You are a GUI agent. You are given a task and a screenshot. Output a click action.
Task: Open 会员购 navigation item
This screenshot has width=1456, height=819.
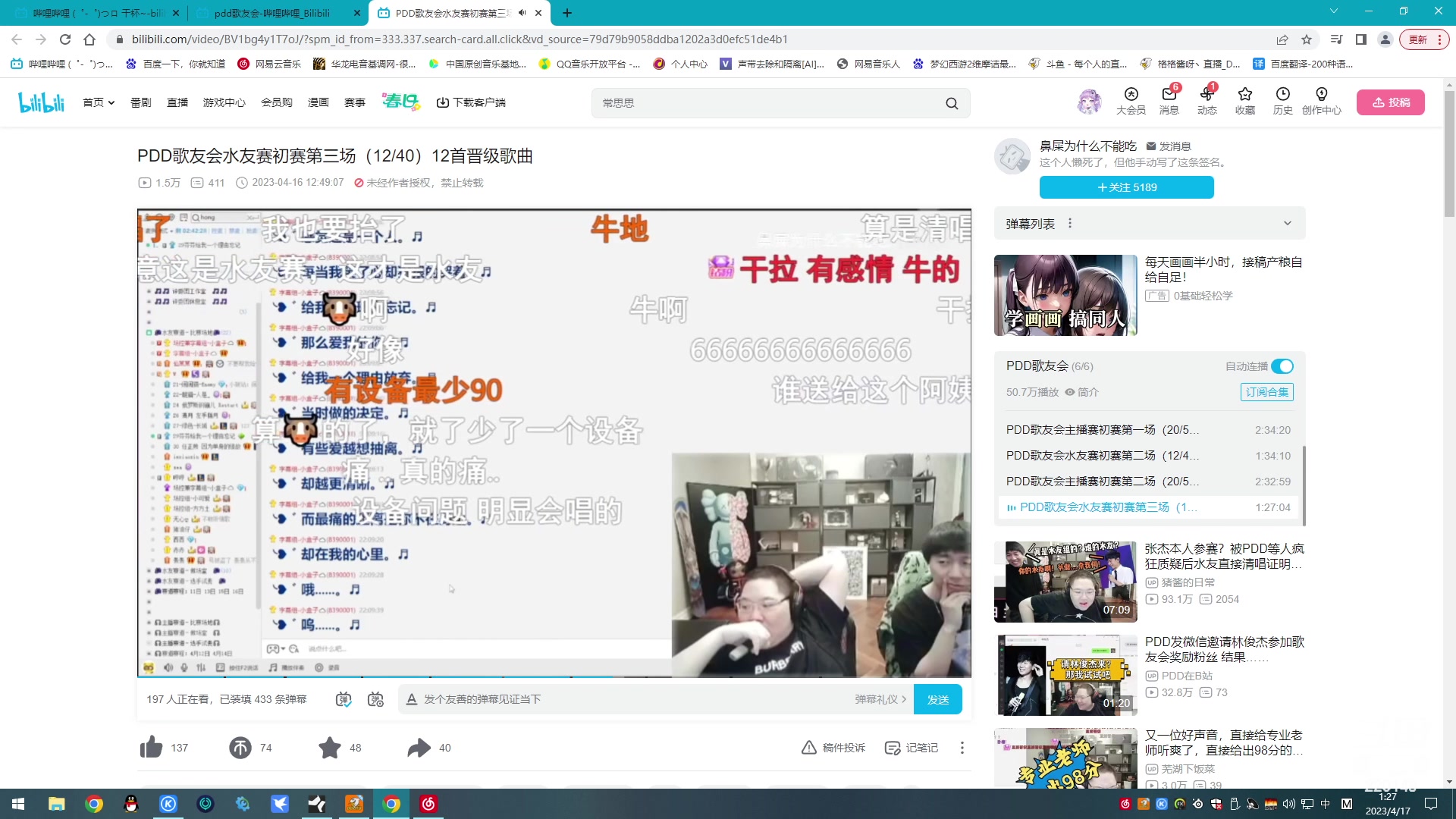(x=277, y=102)
